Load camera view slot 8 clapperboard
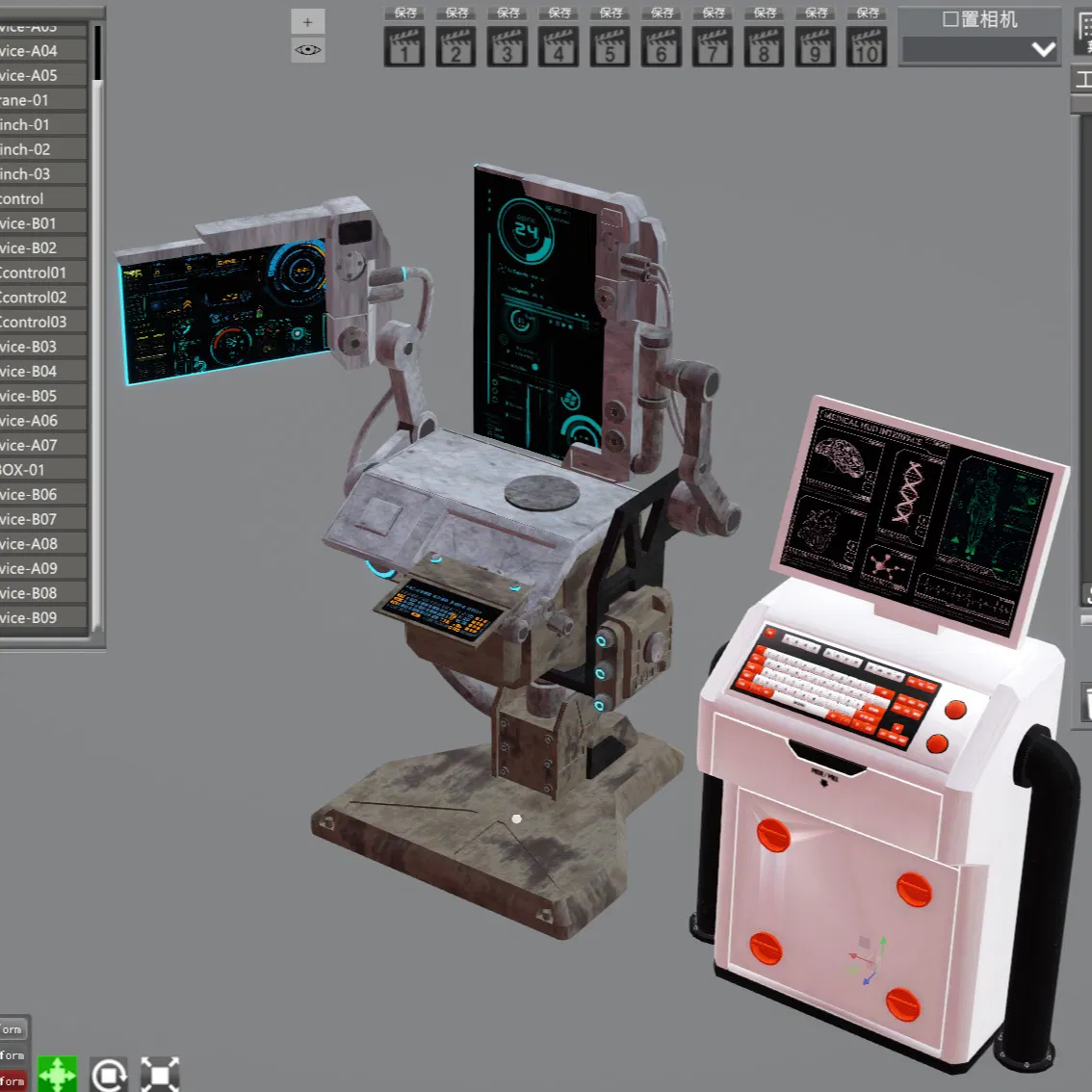Screen dimensions: 1092x1092 [764, 46]
